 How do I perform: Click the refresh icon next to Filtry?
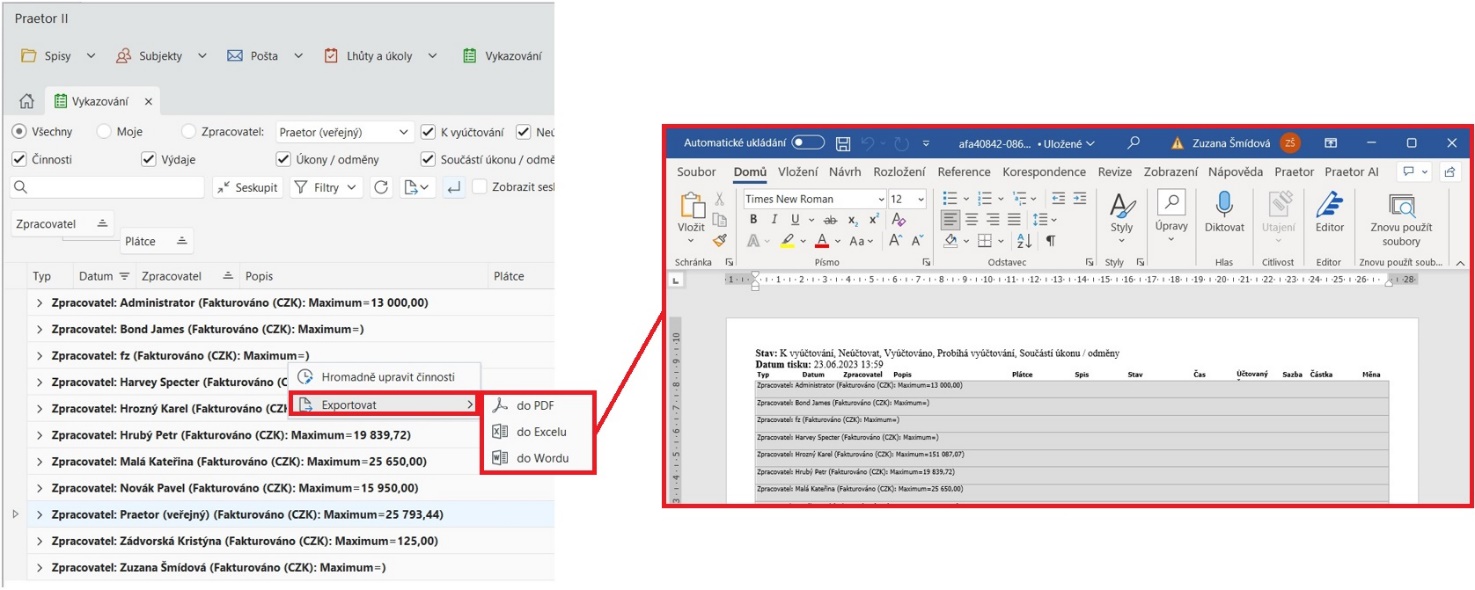coord(380,187)
